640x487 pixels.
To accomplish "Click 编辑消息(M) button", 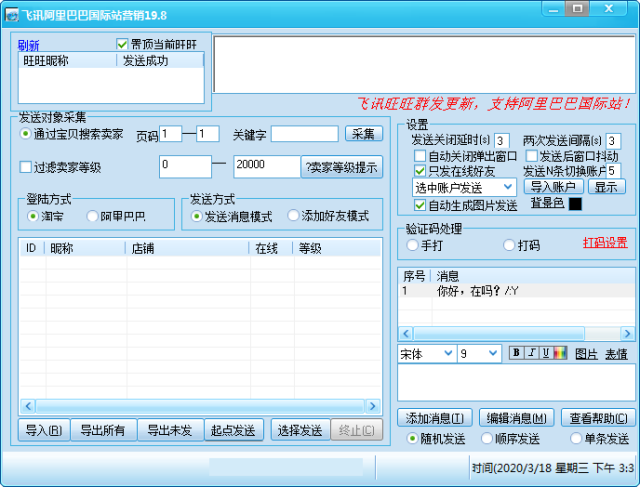I will click(x=516, y=418).
